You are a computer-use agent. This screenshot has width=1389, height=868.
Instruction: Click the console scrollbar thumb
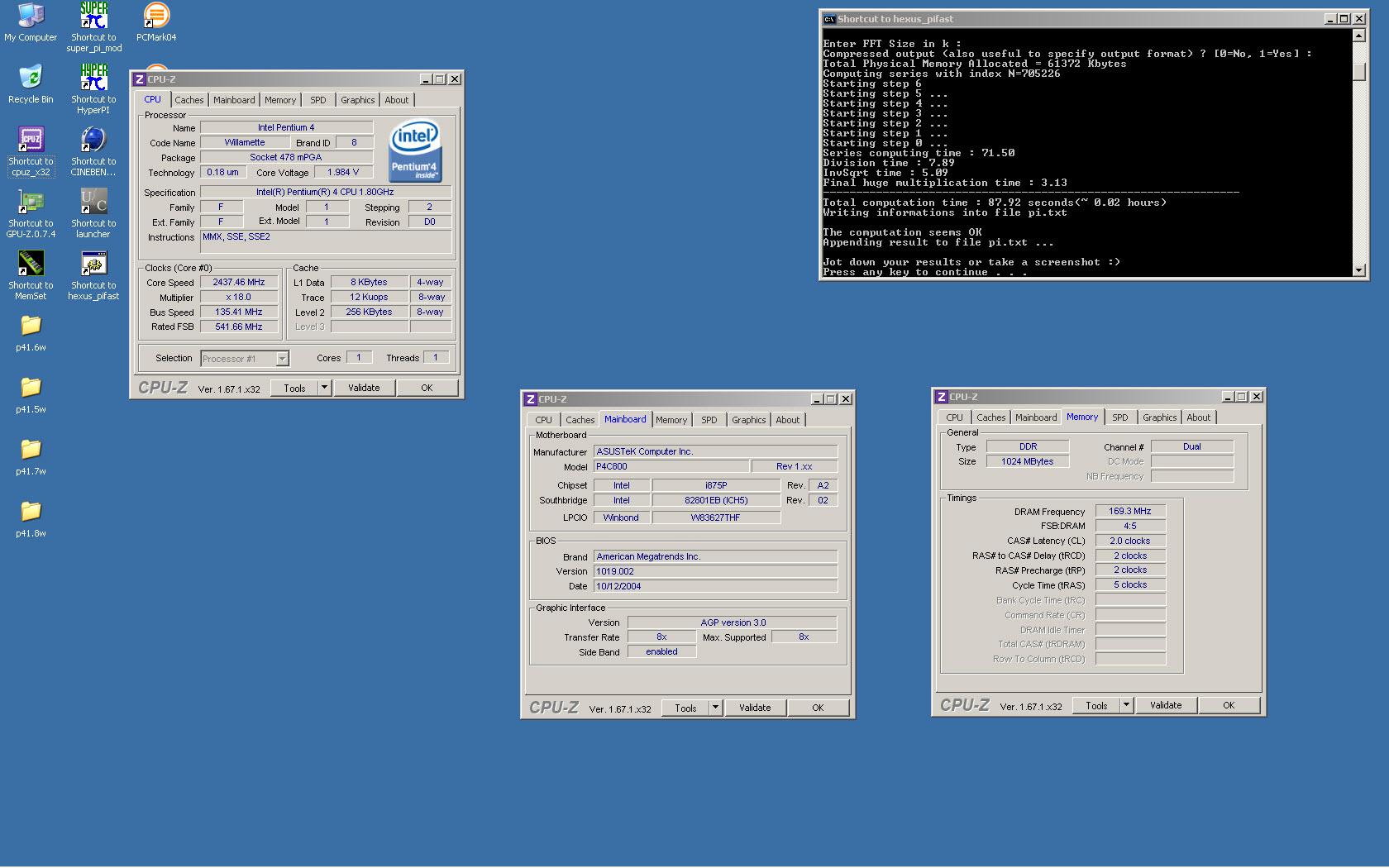coord(1358,71)
